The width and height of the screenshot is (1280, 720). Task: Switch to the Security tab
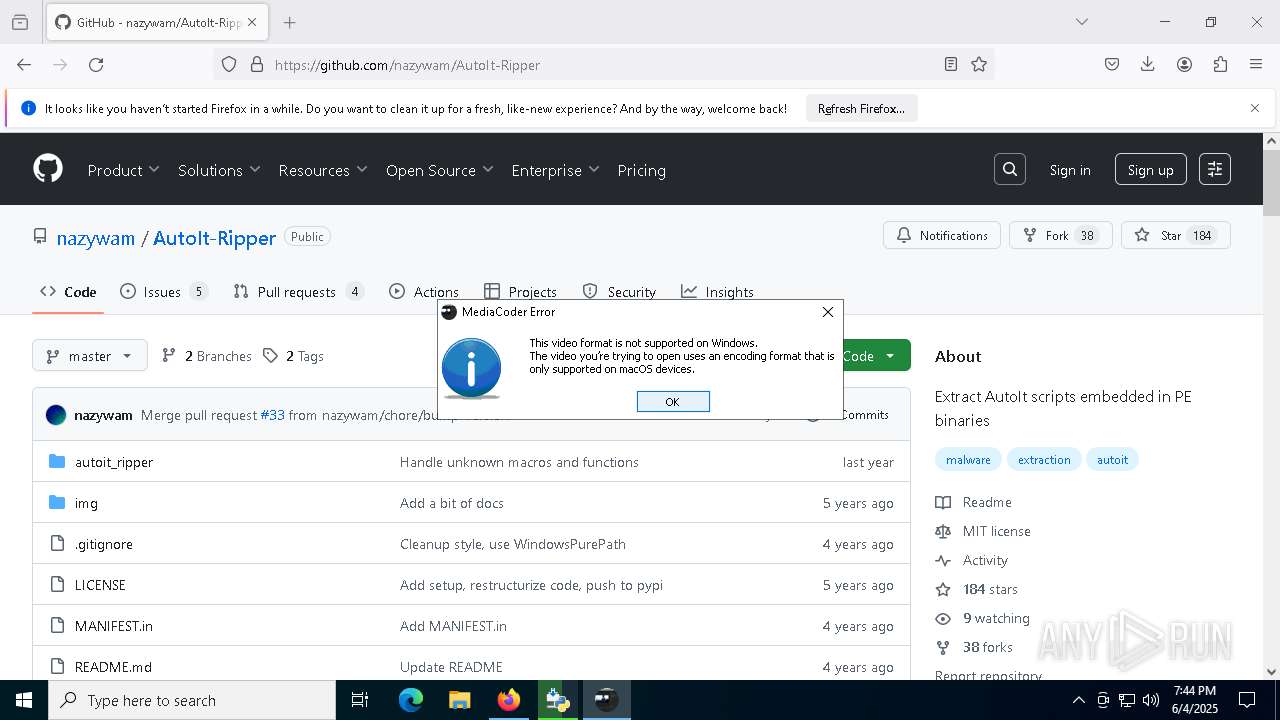point(619,292)
